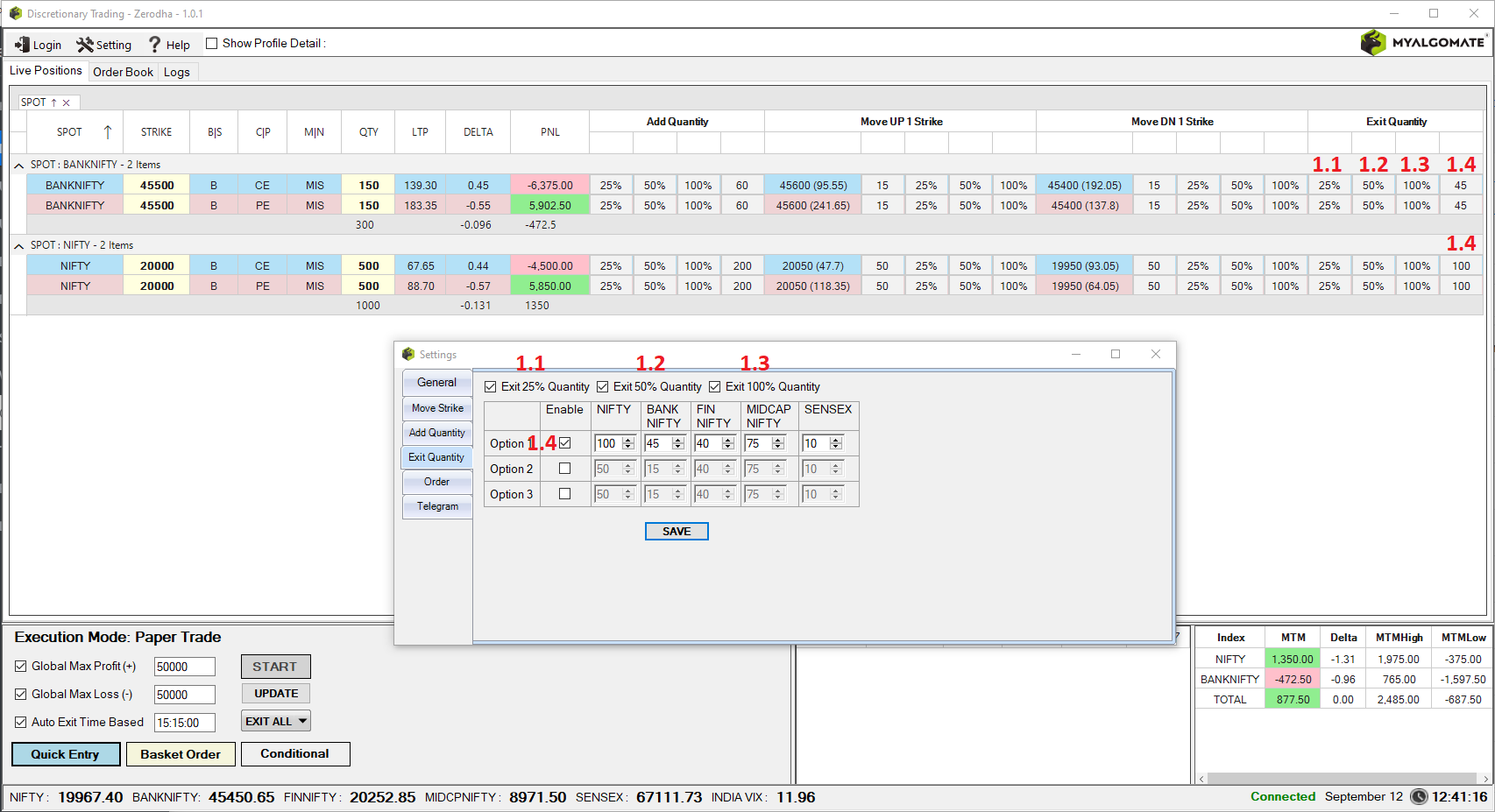Click the START button
The image size is (1495, 812).
[275, 667]
